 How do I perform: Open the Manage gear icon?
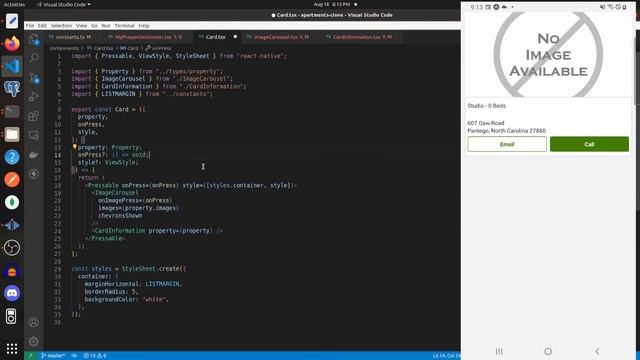point(34,341)
